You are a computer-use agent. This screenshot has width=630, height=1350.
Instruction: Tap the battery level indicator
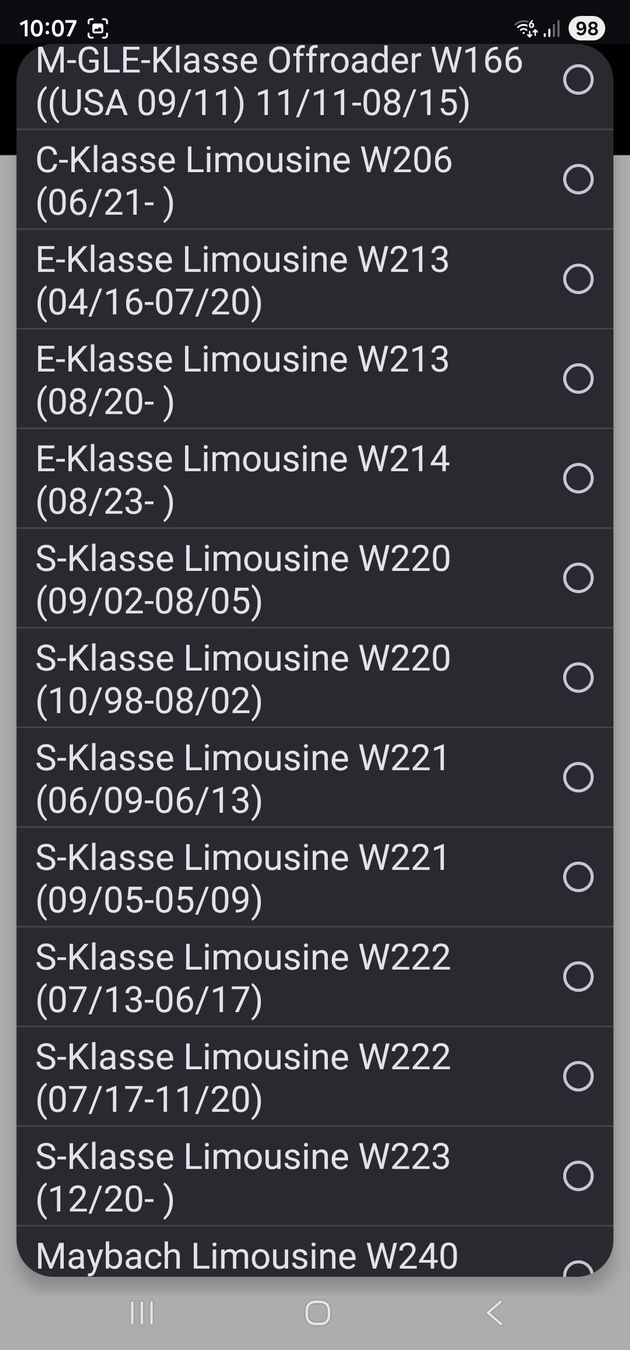coord(586,28)
